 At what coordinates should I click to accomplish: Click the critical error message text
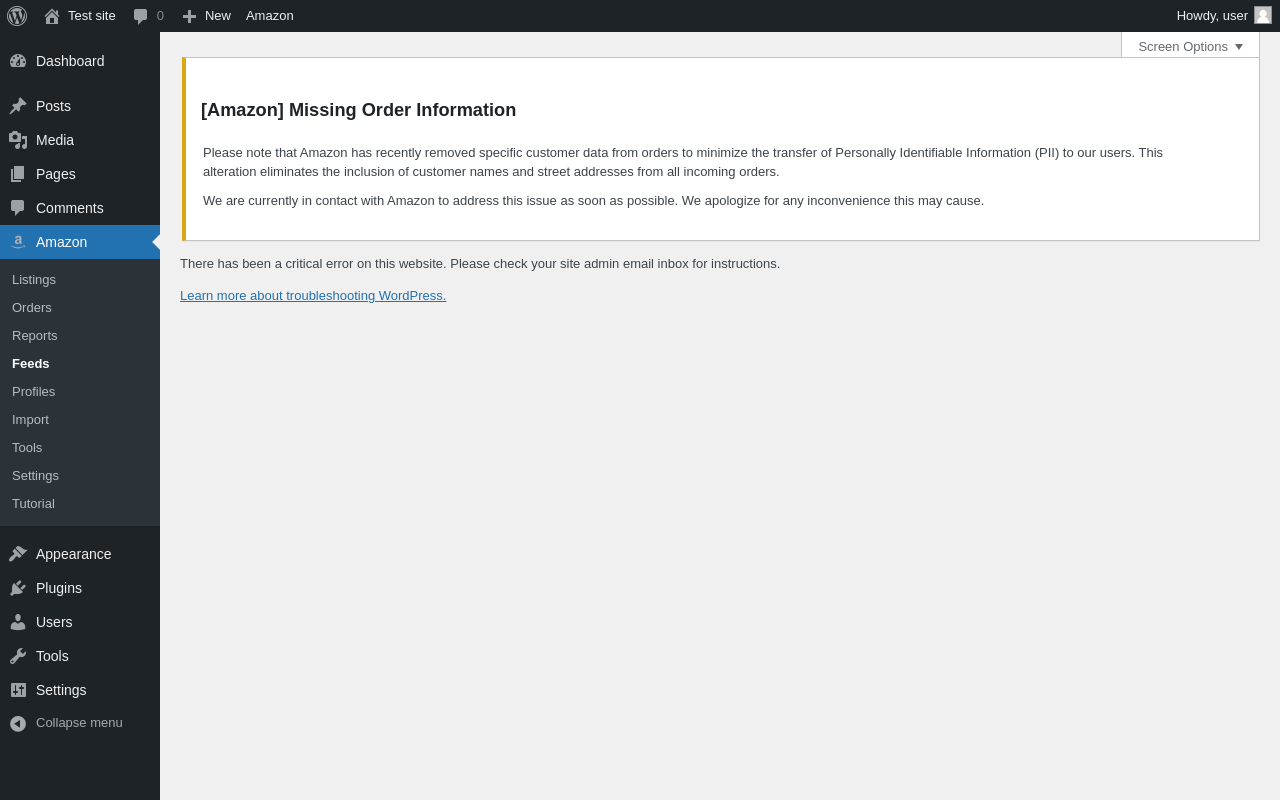click(480, 264)
